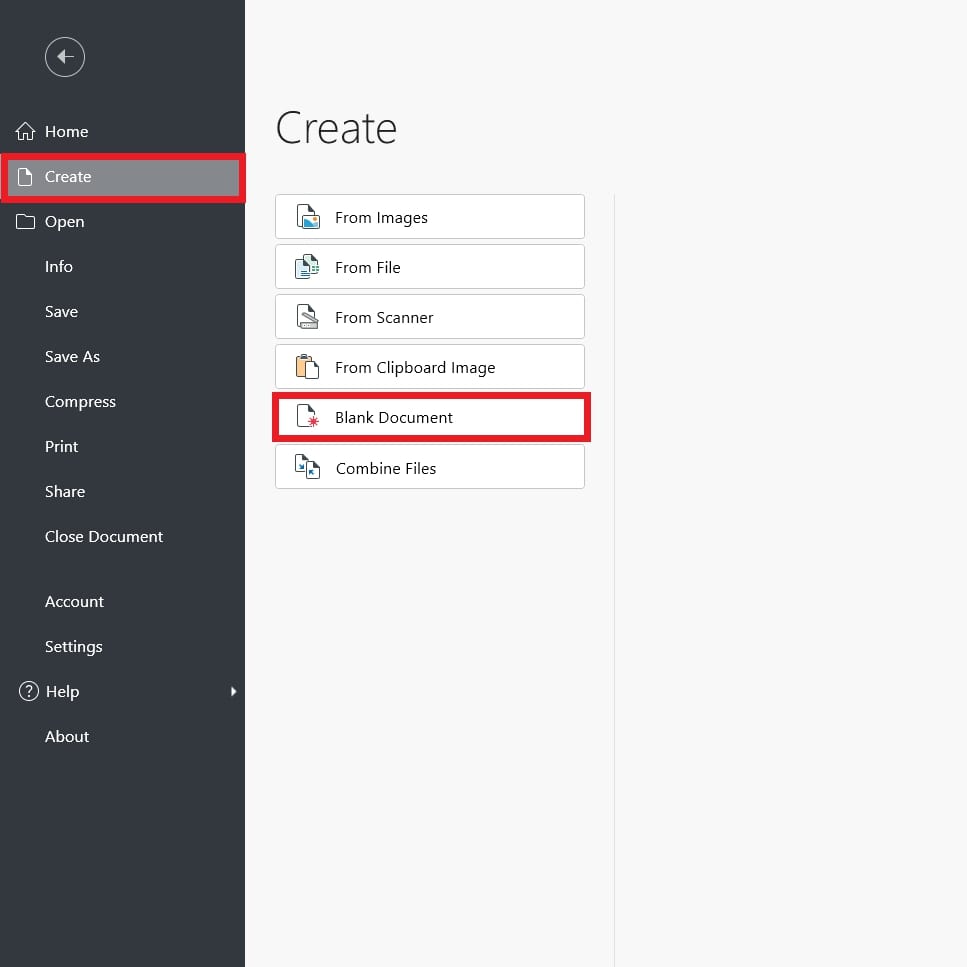The image size is (967, 967).
Task: Click the Combine Files icon
Action: tap(308, 467)
